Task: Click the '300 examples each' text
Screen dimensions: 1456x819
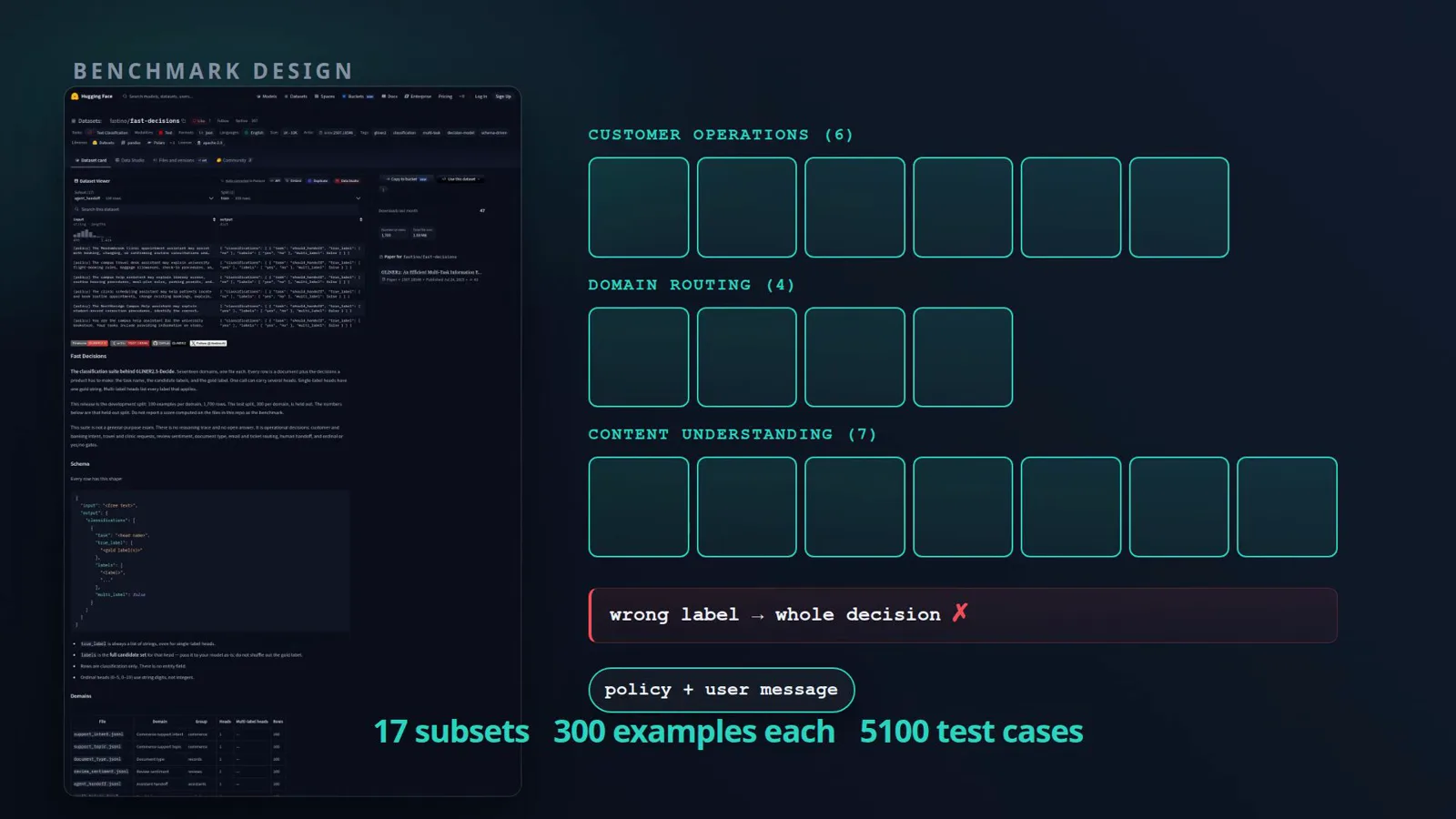Action: coord(694,732)
